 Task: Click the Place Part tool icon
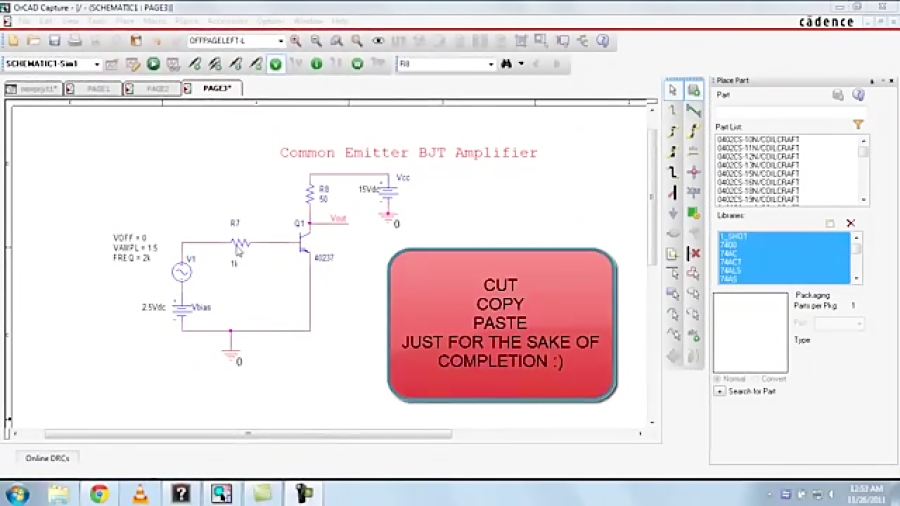(694, 90)
